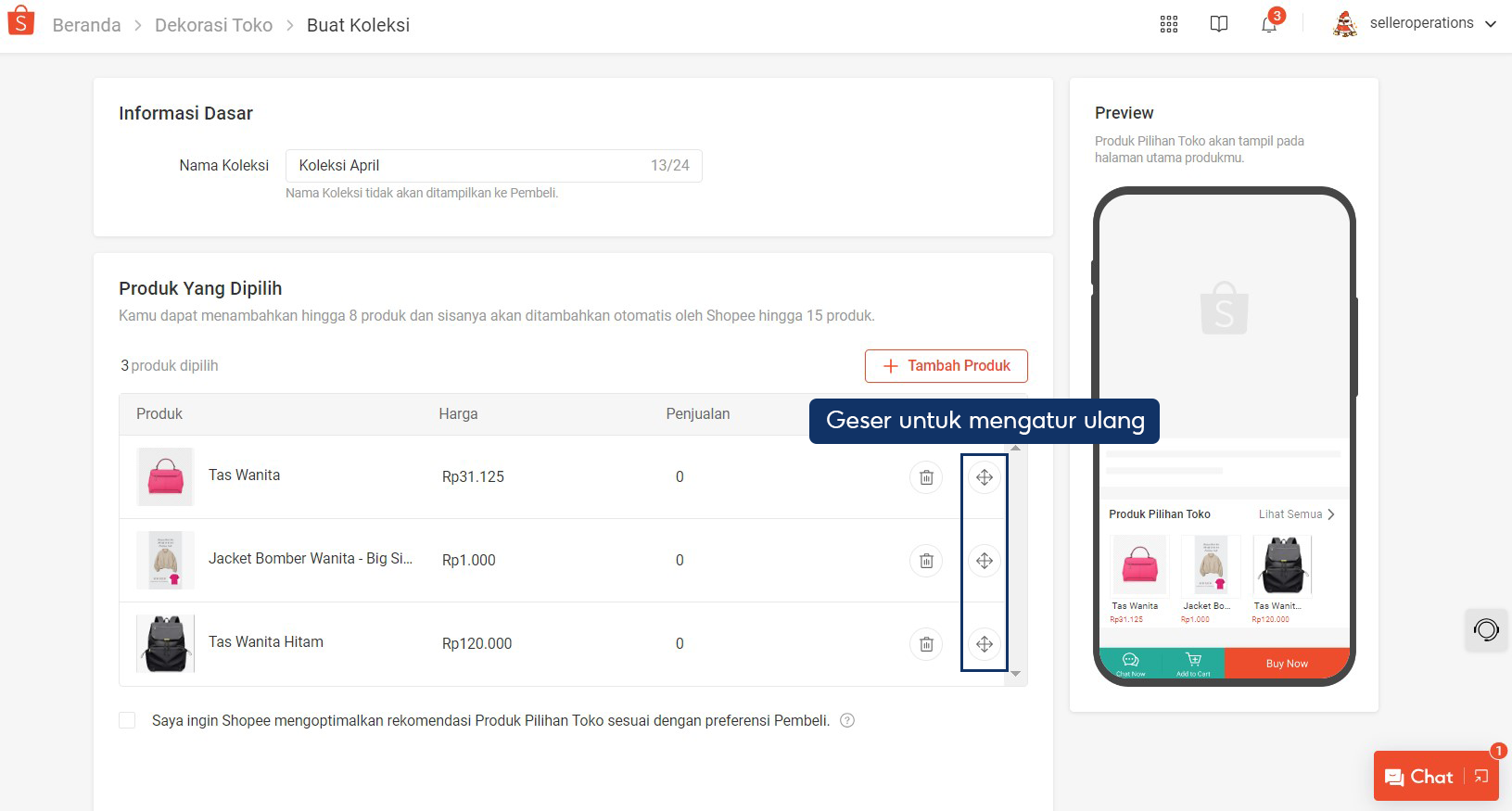This screenshot has width=1512, height=811.
Task: Expand the Chat window panel
Action: (x=1481, y=777)
